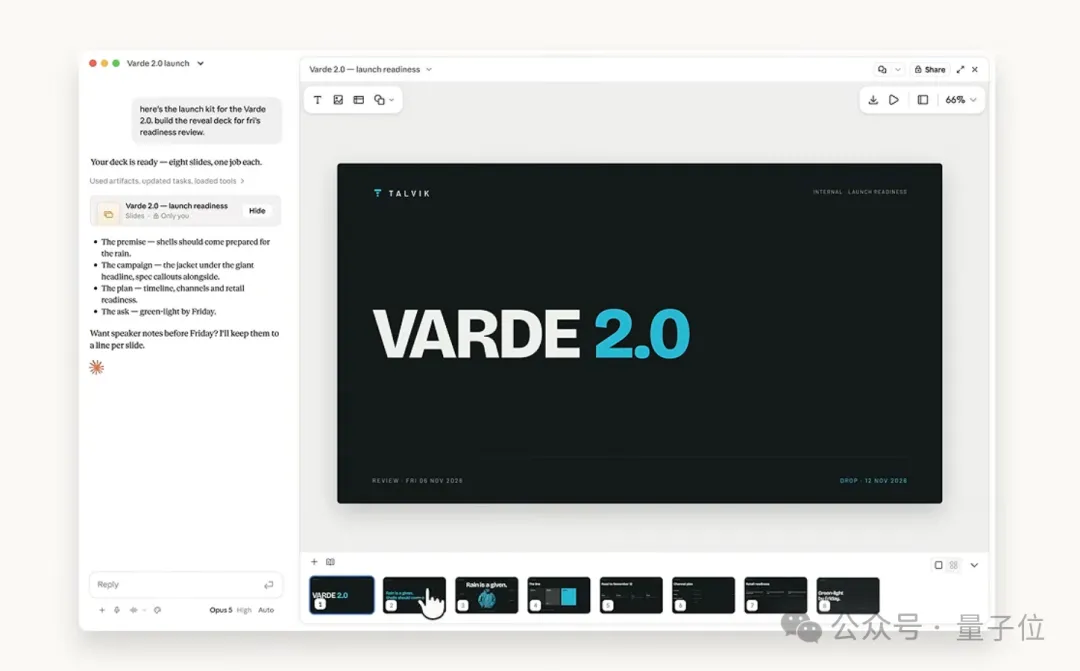The image size is (1080, 671).
Task: Open the comments icon in the header
Action: click(x=882, y=70)
